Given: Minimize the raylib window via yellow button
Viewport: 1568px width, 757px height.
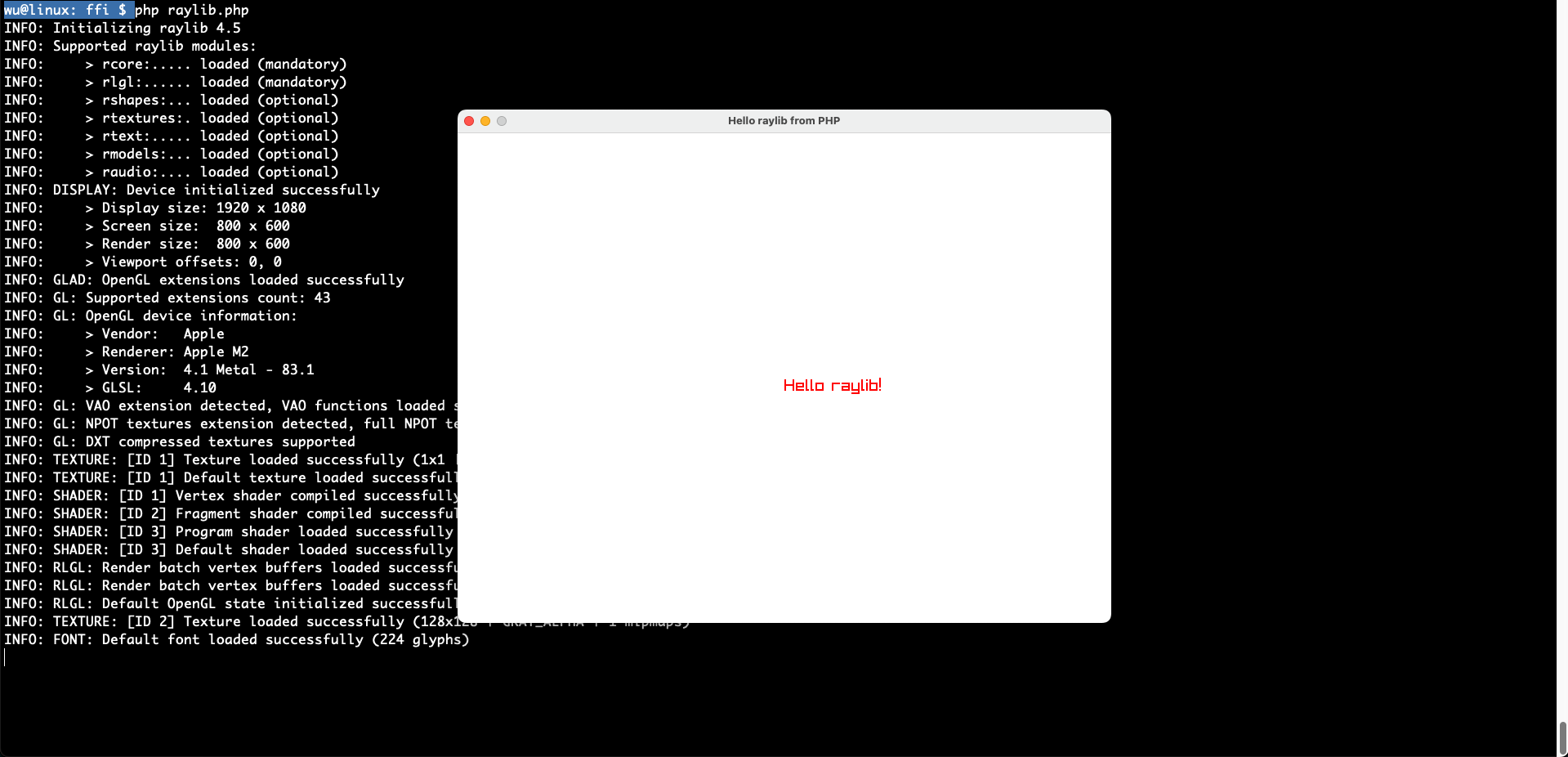Looking at the screenshot, I should (x=485, y=120).
